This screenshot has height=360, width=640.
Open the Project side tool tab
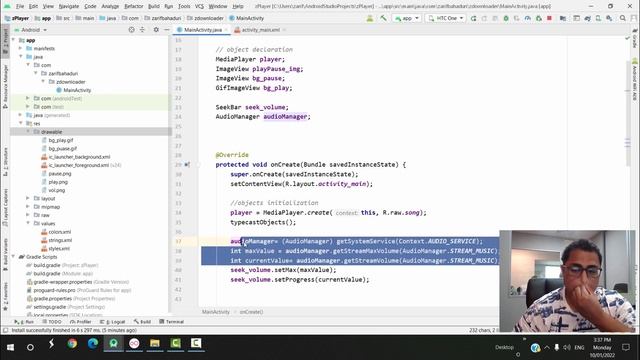click(x=5, y=42)
